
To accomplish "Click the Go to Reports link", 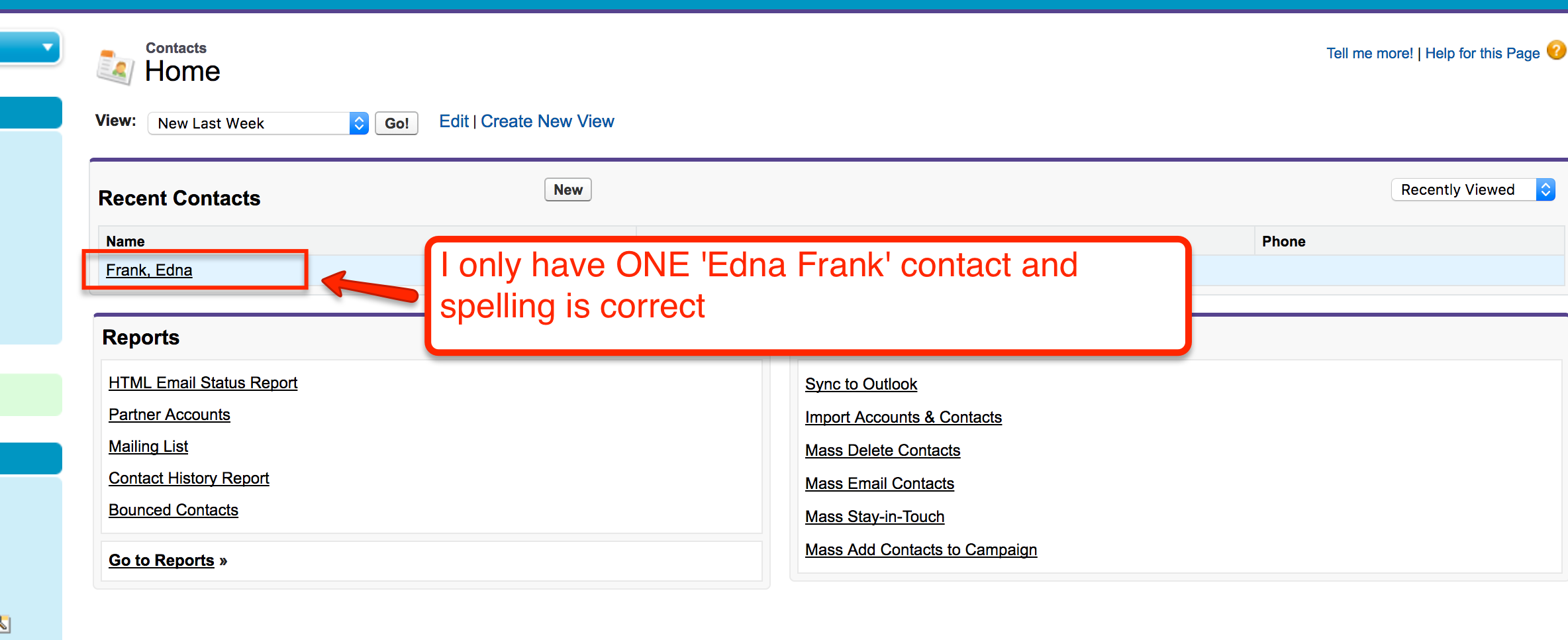I will click(162, 560).
